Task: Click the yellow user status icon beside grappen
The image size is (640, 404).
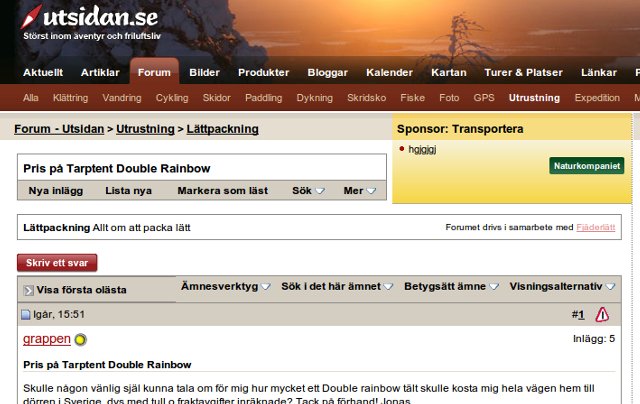Action: point(81,340)
